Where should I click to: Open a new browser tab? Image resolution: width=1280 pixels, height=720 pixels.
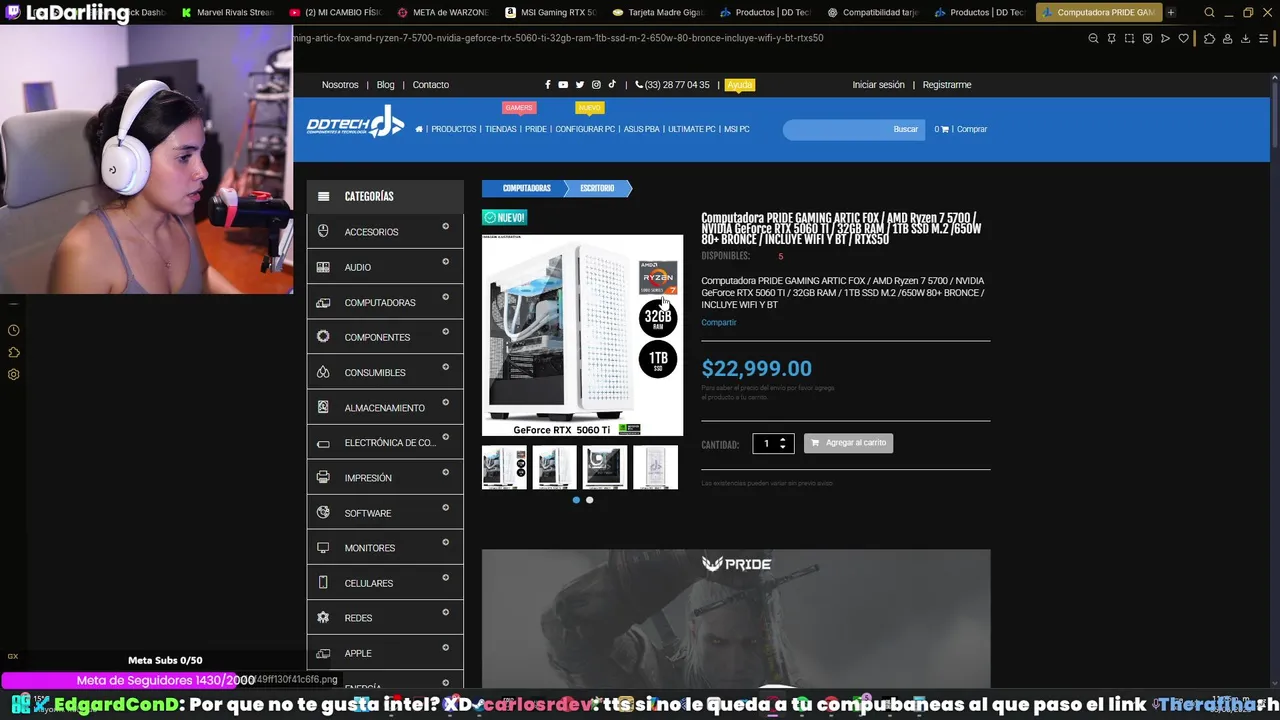(1171, 12)
